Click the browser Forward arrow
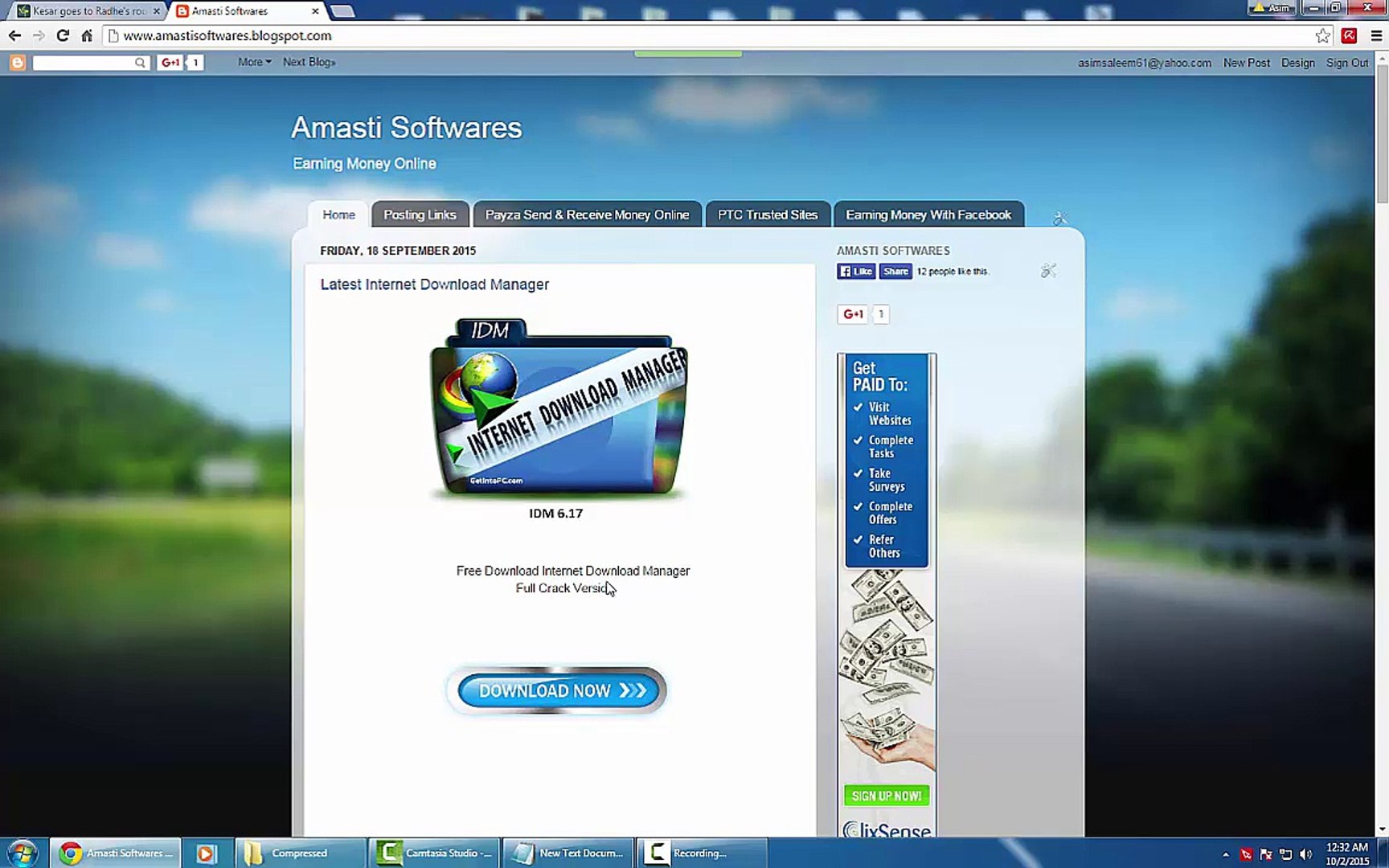Screen dimensions: 1389x868 coord(39,35)
